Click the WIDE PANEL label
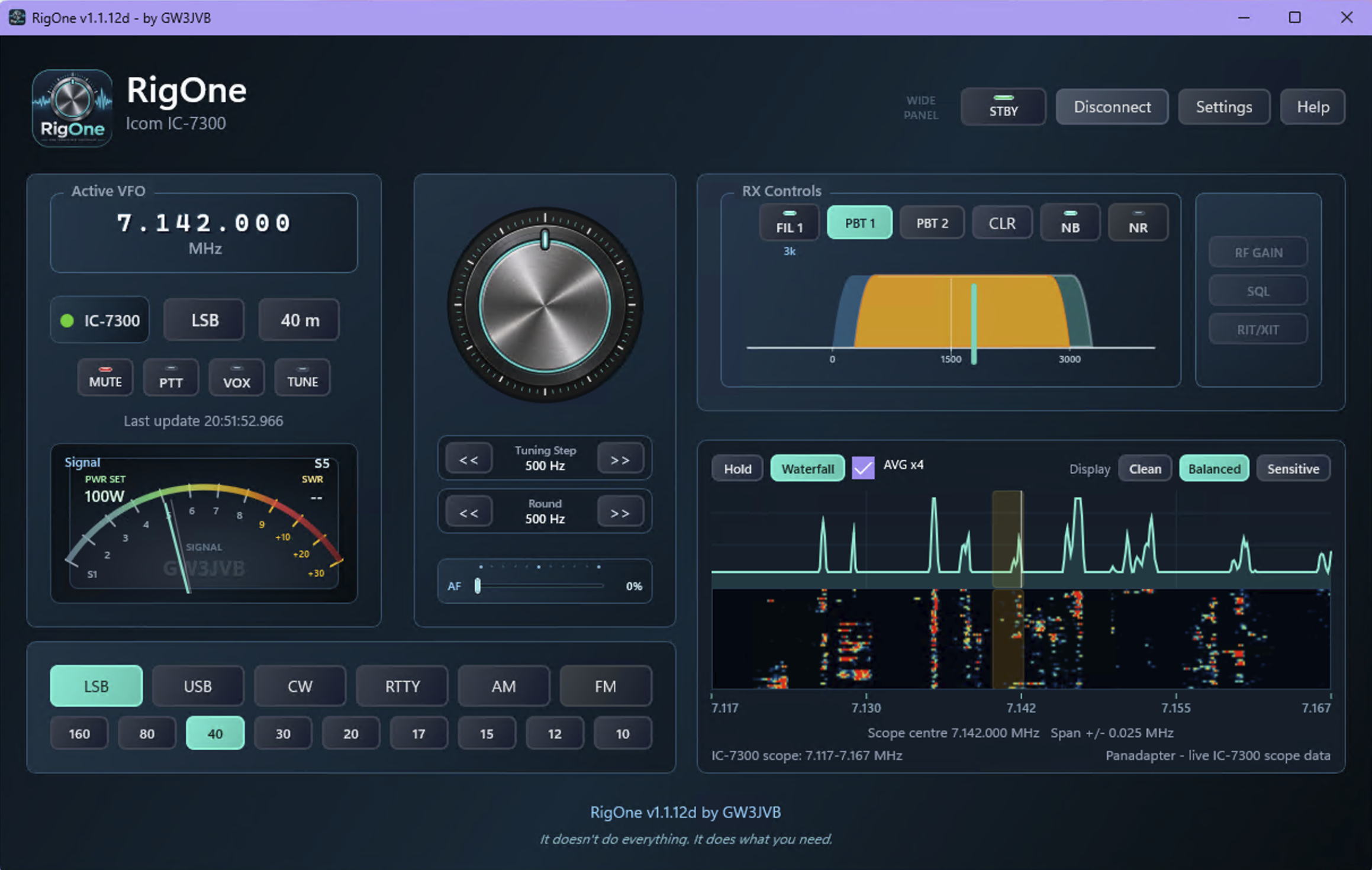 point(921,107)
